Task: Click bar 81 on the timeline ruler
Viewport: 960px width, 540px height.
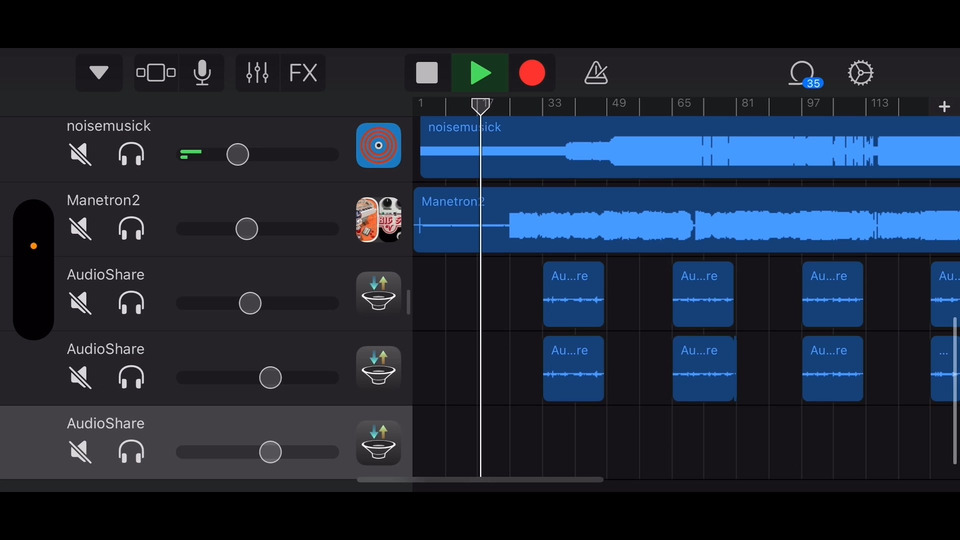Action: click(x=748, y=103)
